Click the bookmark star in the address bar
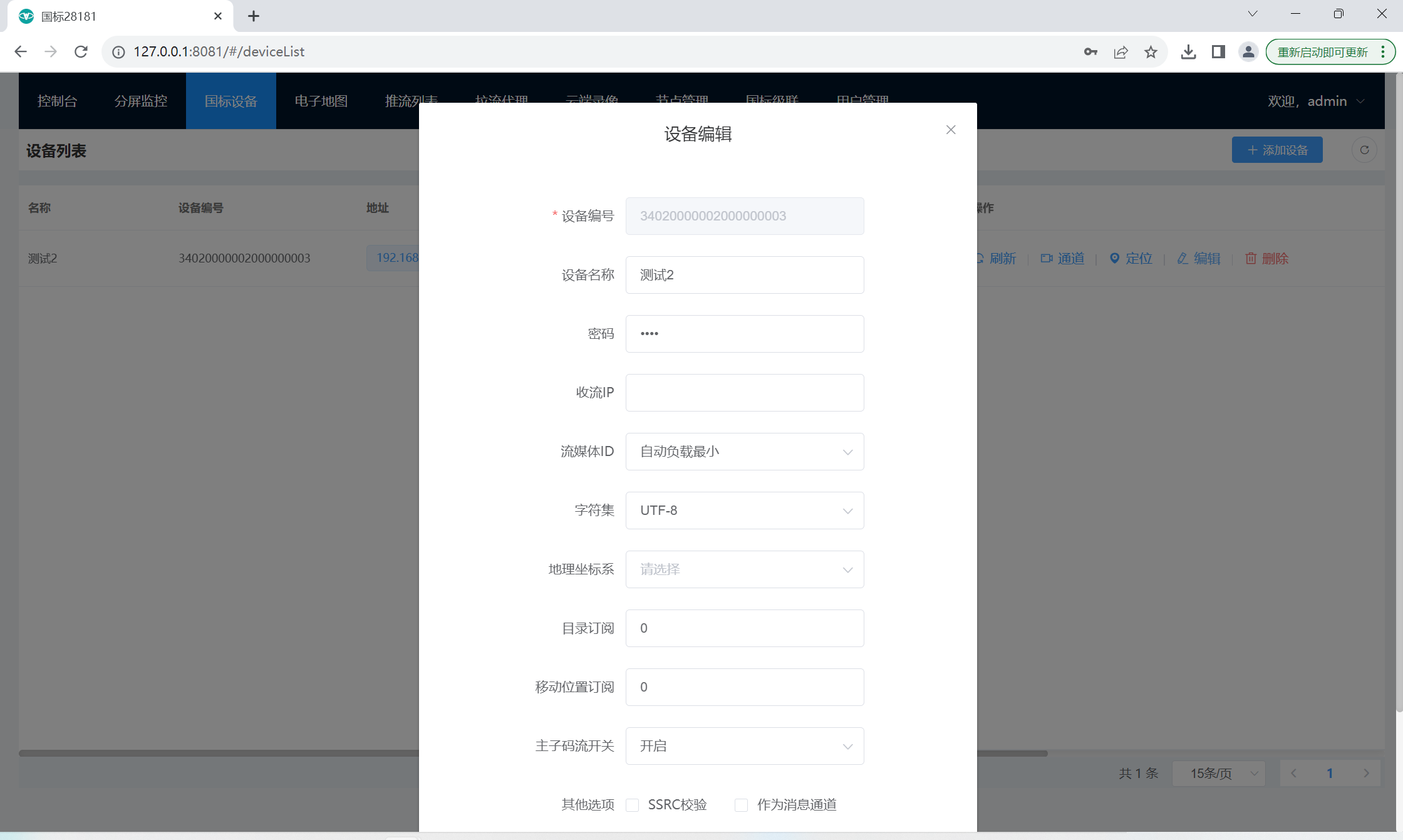Viewport: 1403px width, 840px height. 1151,51
